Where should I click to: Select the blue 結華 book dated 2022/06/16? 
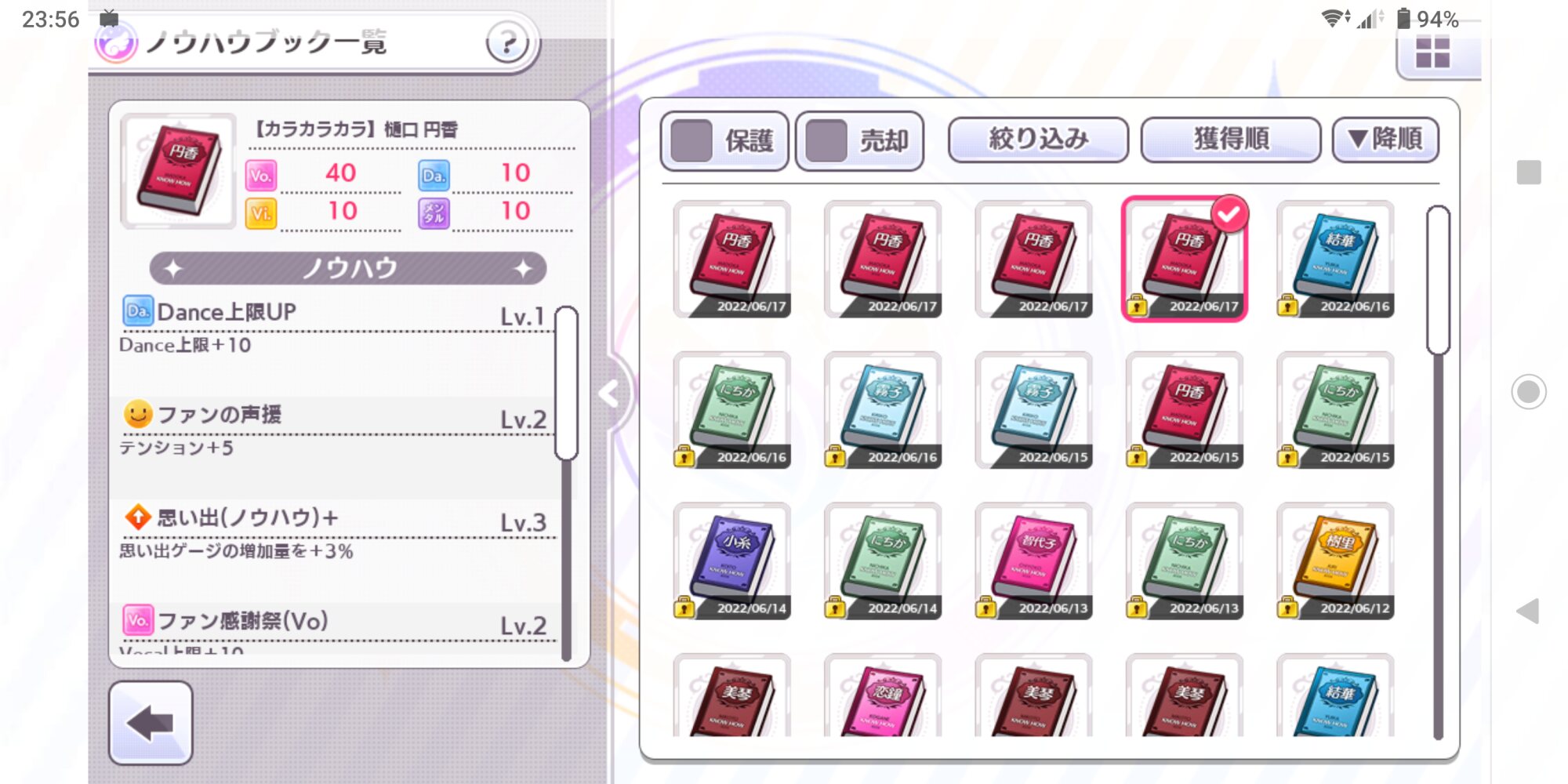(x=1335, y=259)
